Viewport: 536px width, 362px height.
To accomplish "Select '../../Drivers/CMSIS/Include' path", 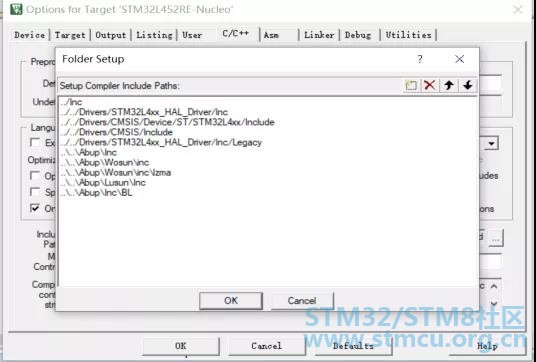I will click(x=117, y=132).
